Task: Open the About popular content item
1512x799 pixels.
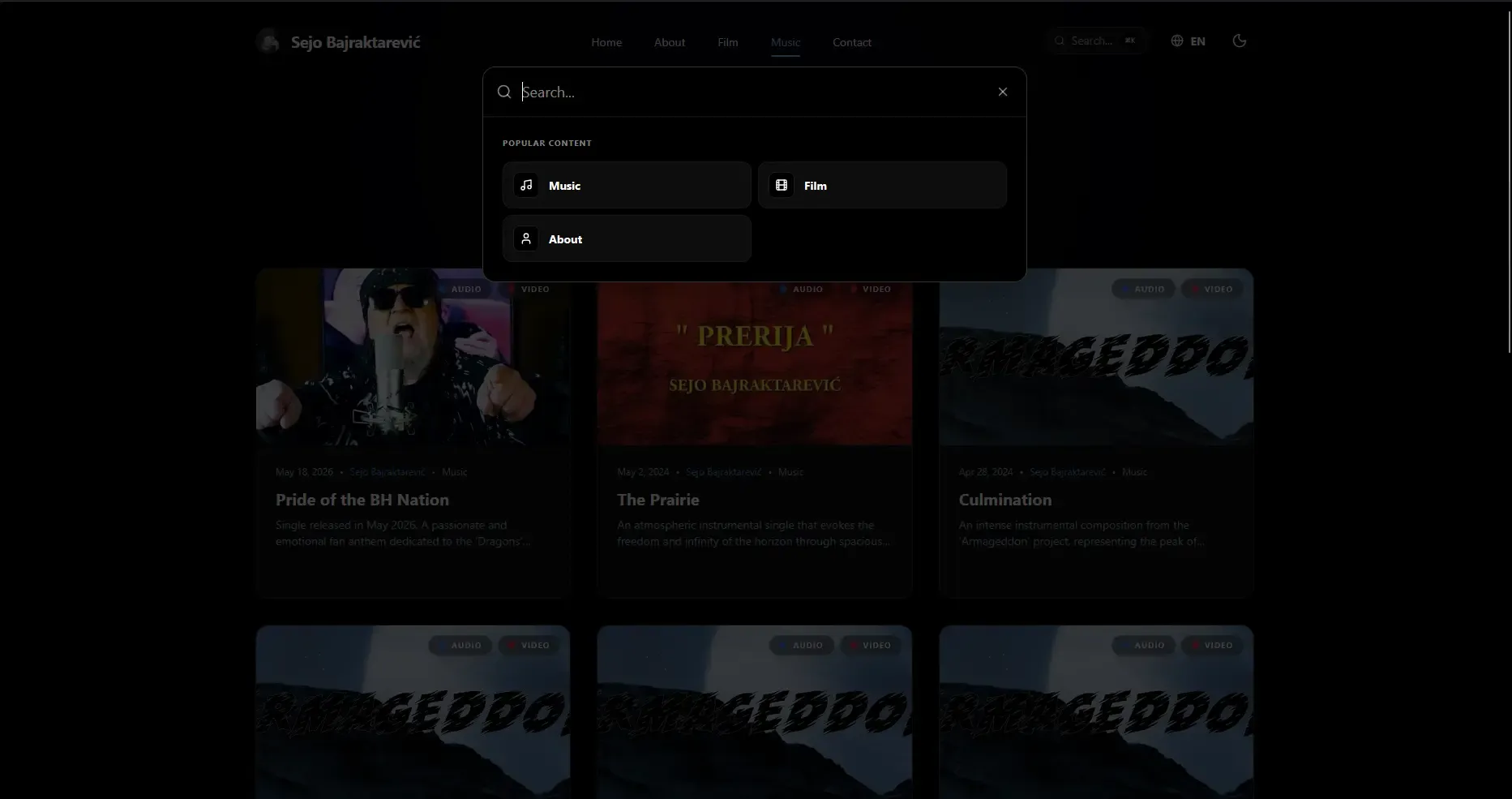Action: (x=627, y=238)
